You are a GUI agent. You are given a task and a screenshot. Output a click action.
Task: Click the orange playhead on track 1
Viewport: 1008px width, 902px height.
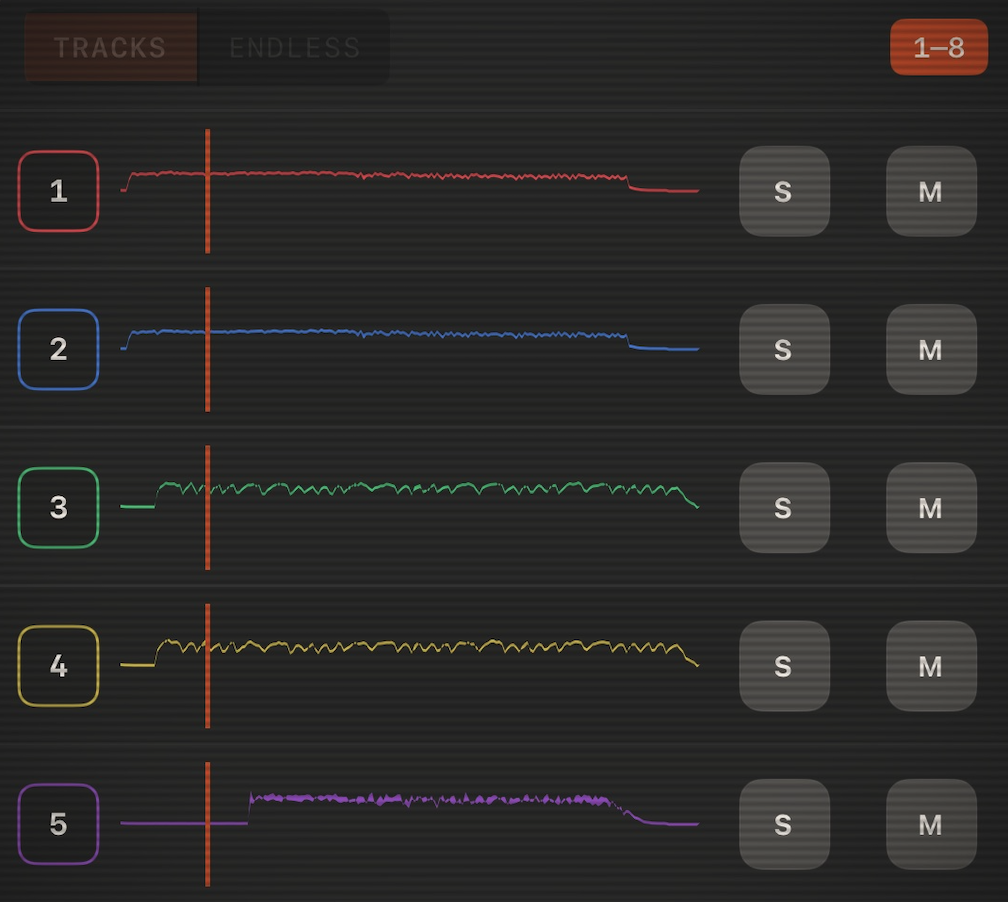pyautogui.click(x=208, y=191)
